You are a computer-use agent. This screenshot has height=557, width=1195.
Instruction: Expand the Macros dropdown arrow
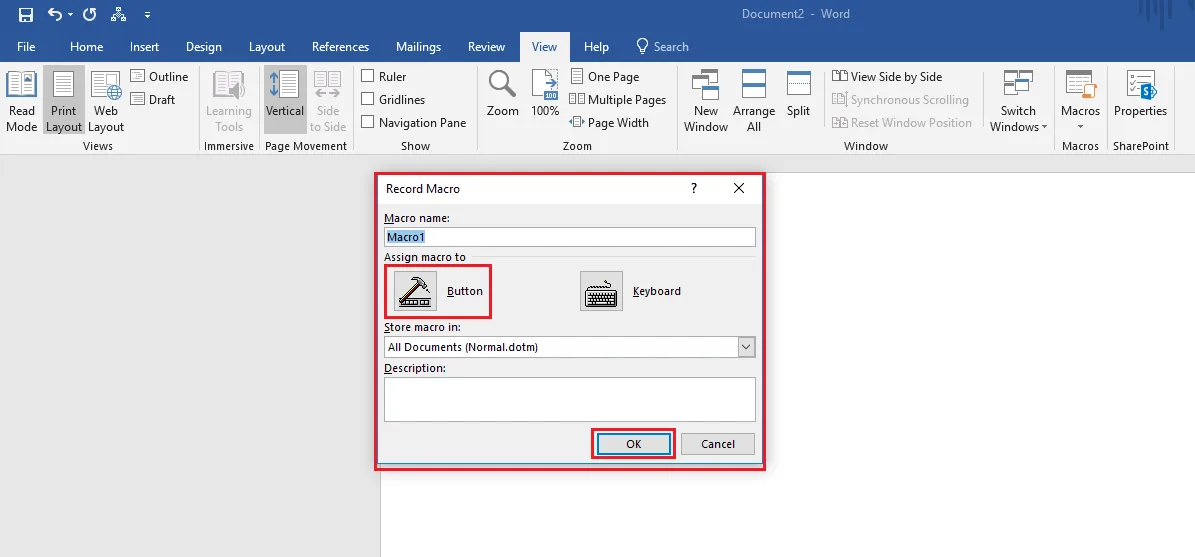1081,126
